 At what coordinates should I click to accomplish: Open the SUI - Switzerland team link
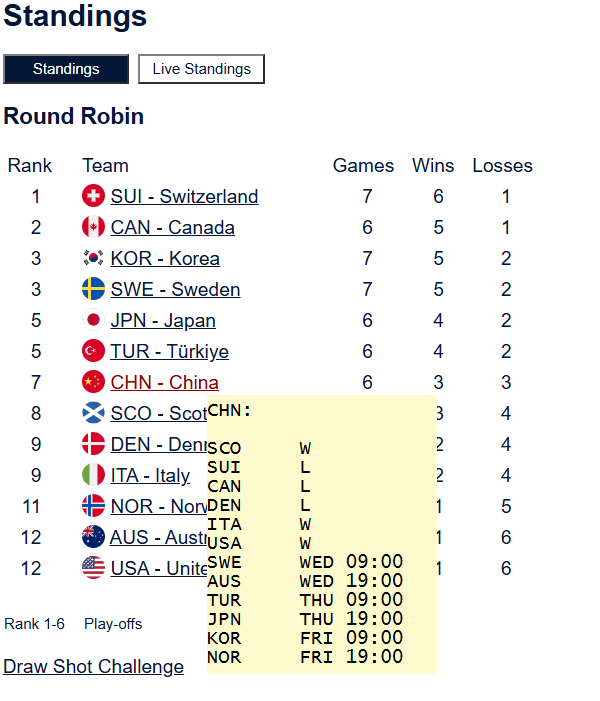[184, 196]
